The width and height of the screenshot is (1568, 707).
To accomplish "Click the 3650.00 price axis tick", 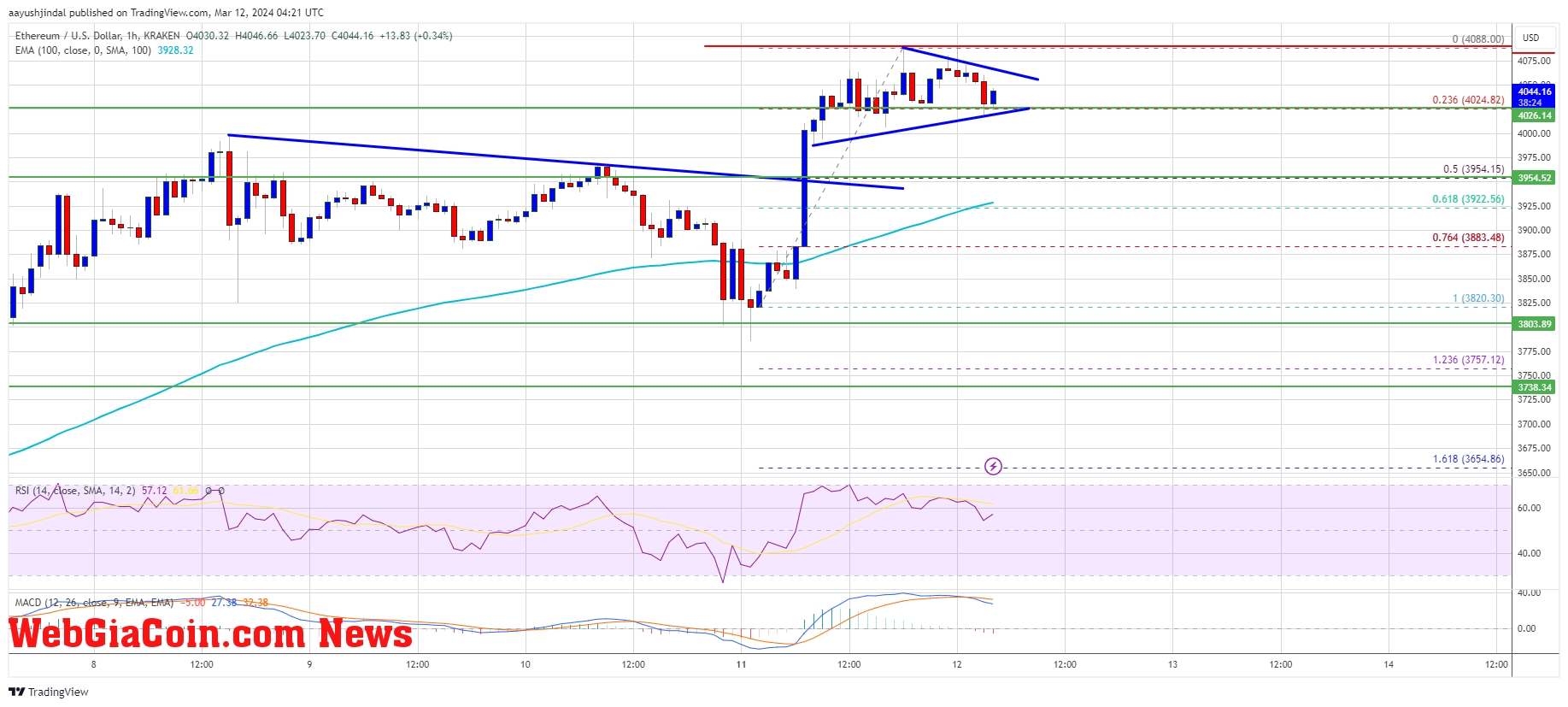I will point(1534,473).
